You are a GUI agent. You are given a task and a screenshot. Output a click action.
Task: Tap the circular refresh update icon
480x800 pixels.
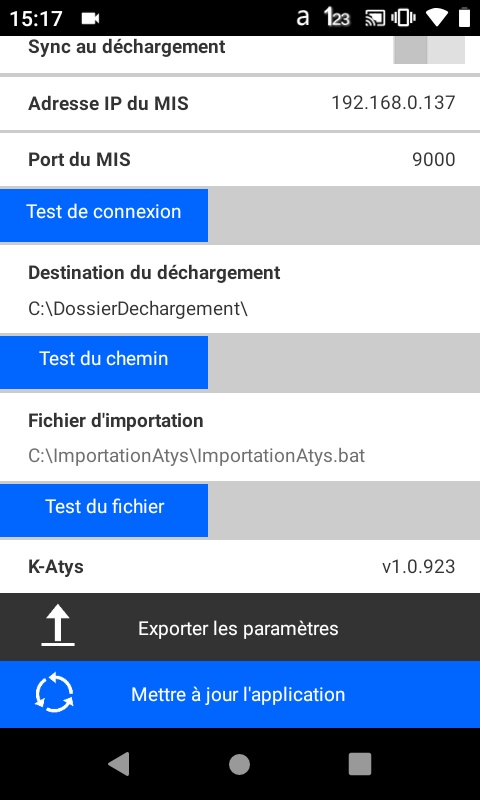click(54, 694)
